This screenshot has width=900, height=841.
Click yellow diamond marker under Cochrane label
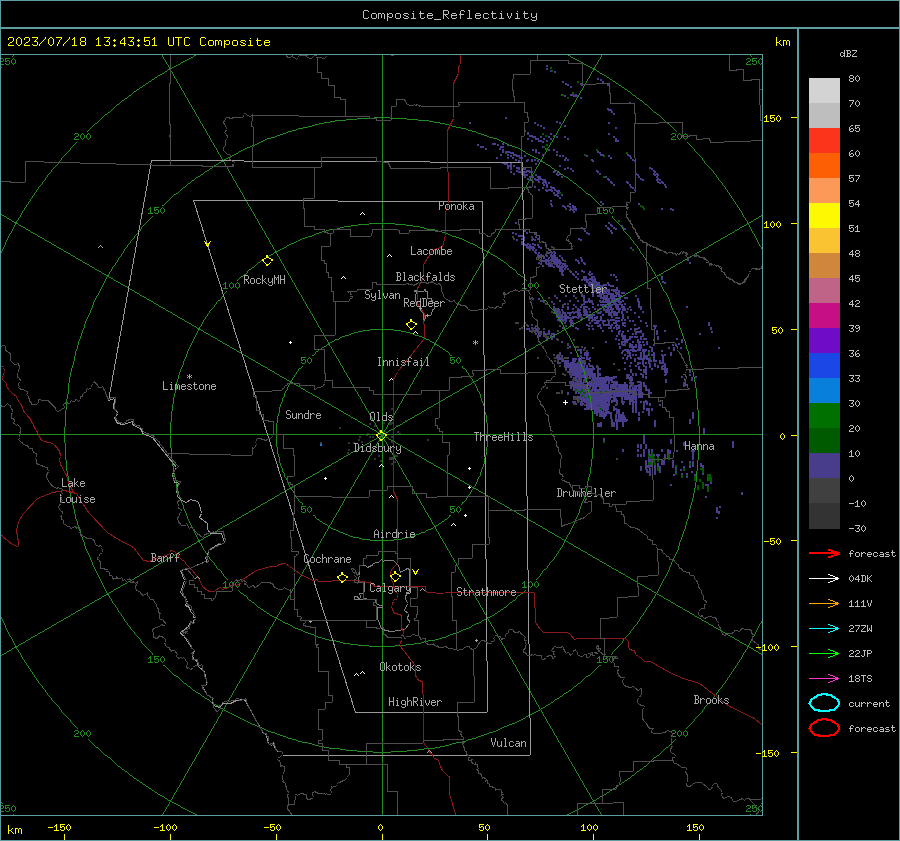pos(342,578)
